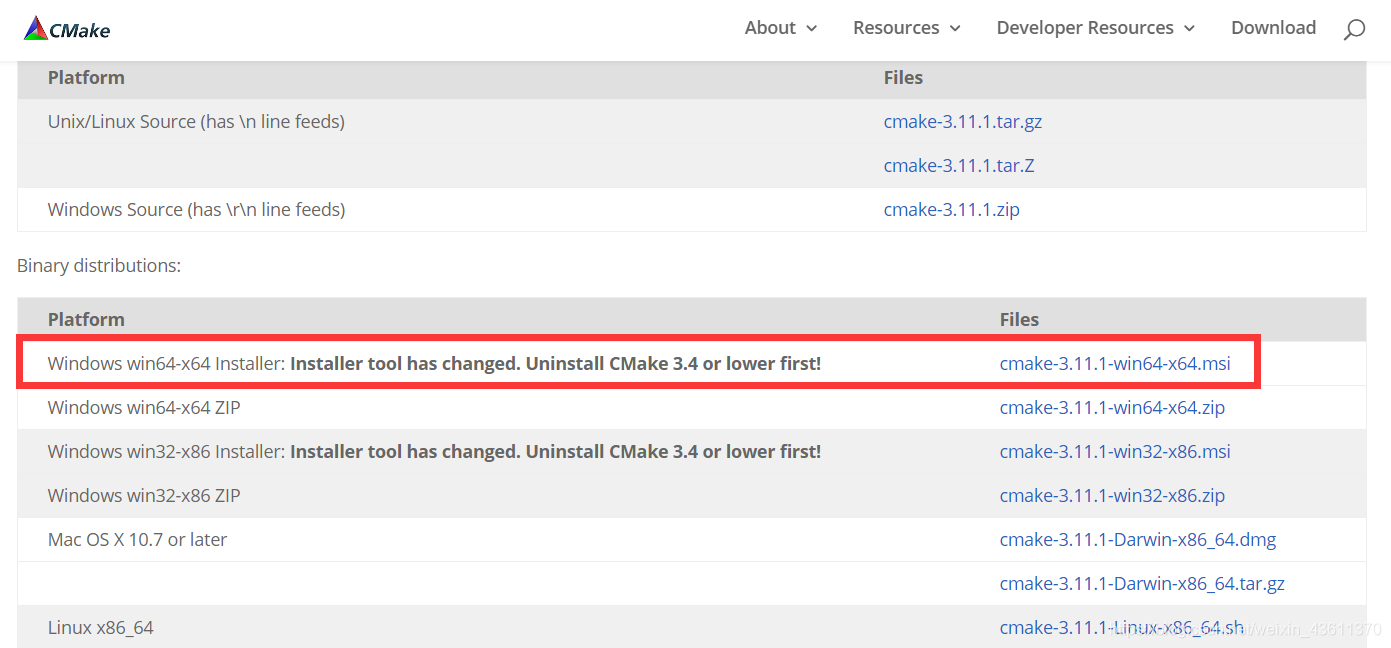The height and width of the screenshot is (648, 1391).
Task: Click the Files header in the source table
Action: click(x=903, y=78)
